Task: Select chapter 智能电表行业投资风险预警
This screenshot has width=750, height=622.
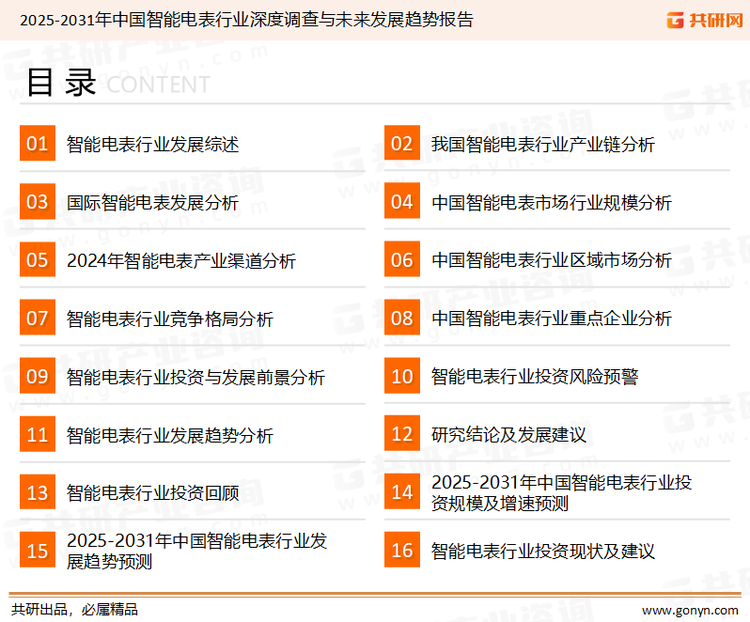Action: pos(535,376)
